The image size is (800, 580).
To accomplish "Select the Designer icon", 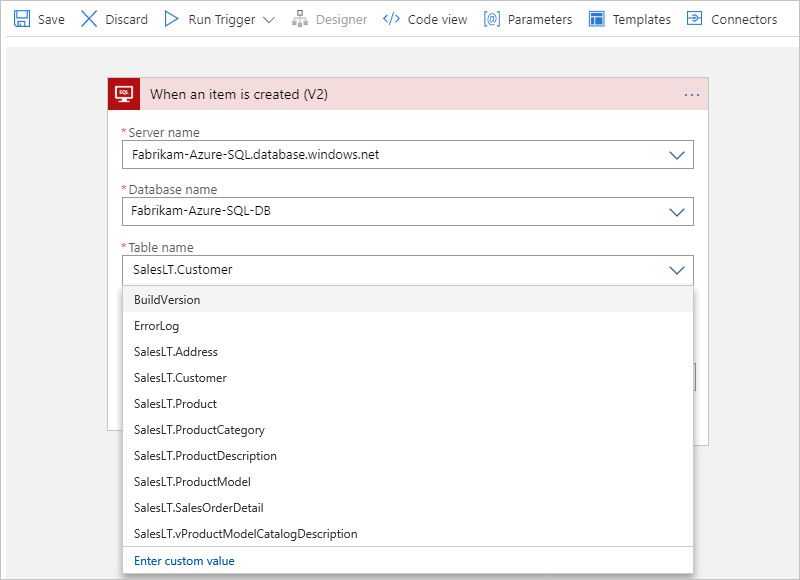I will pos(302,18).
